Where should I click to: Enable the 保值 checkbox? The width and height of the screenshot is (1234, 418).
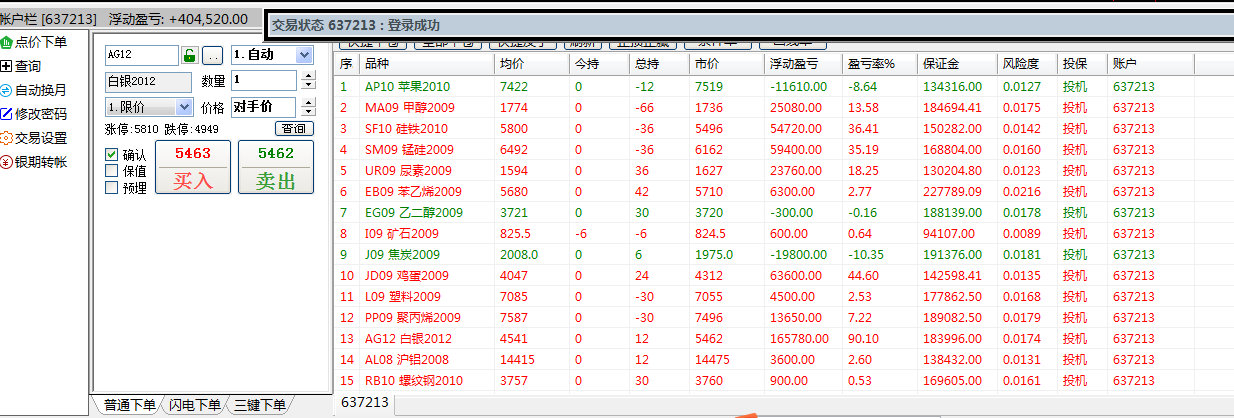click(112, 171)
